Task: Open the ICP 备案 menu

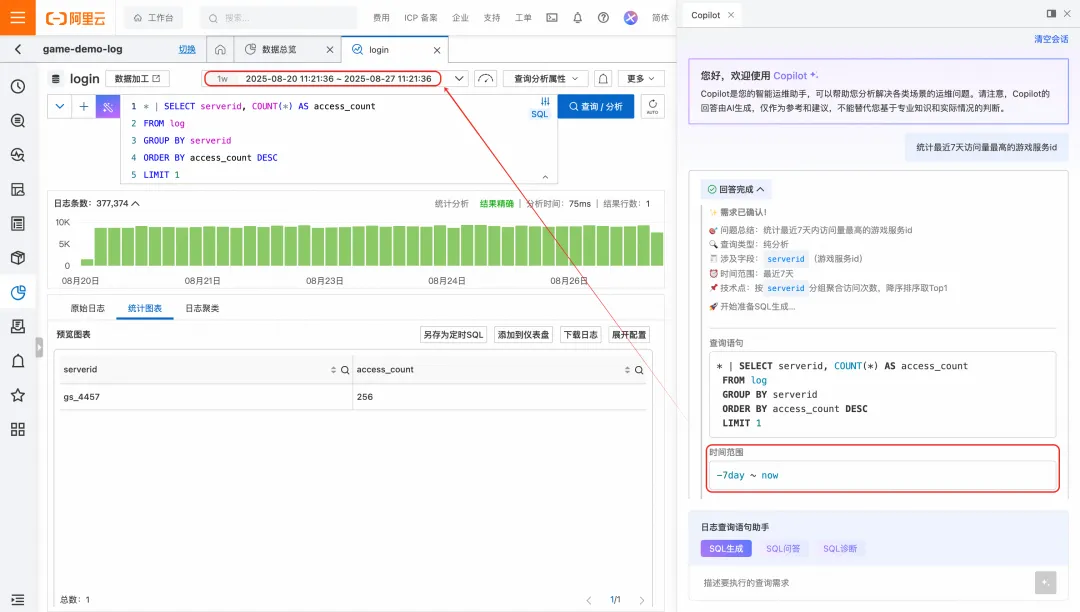Action: click(x=421, y=18)
